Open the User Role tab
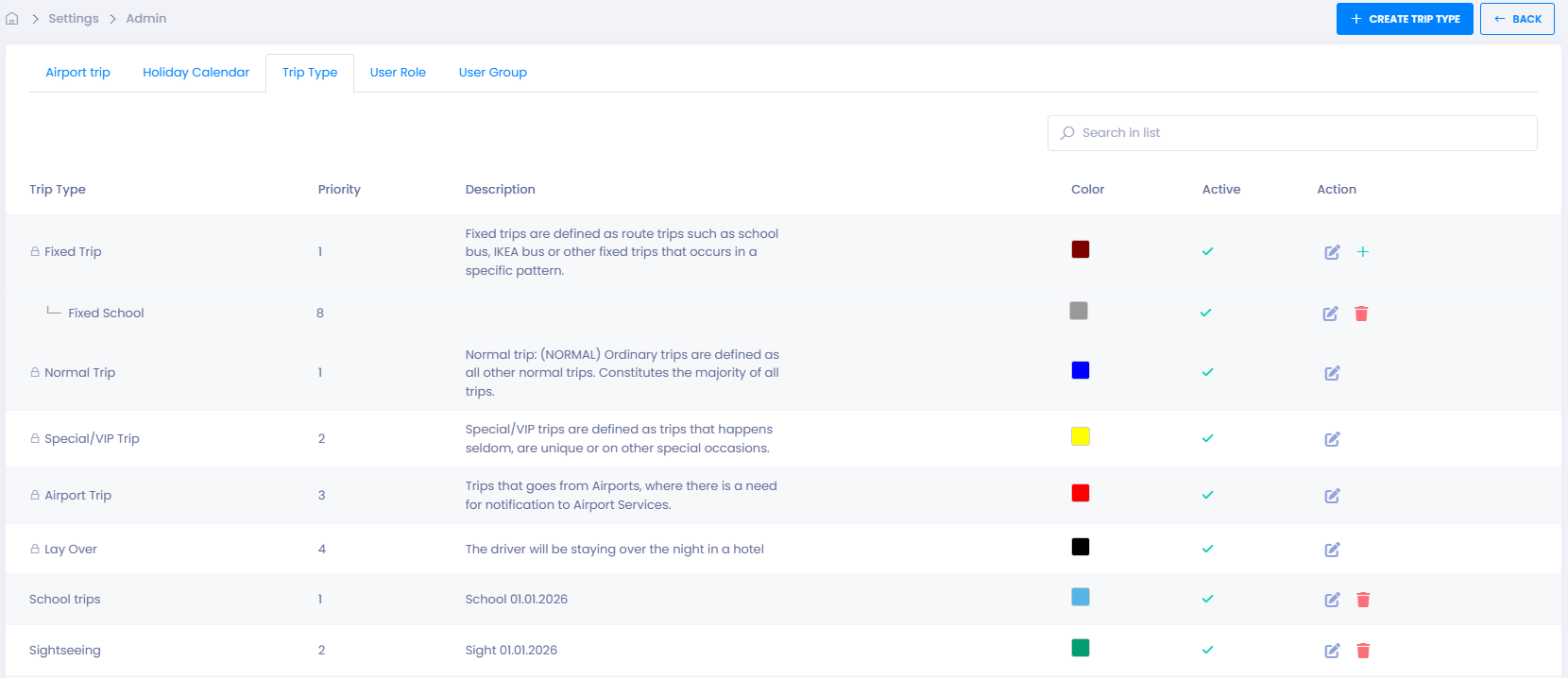The height and width of the screenshot is (678, 1568). point(398,73)
